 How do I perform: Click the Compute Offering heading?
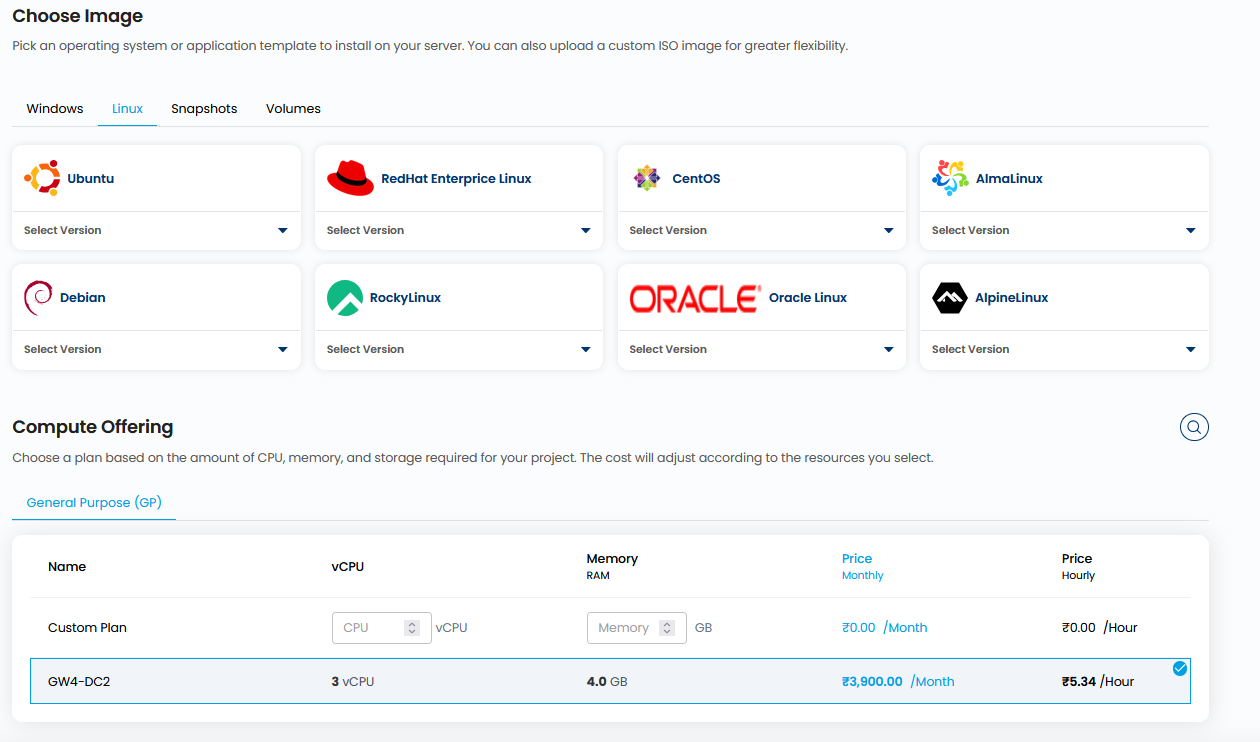pyautogui.click(x=93, y=428)
